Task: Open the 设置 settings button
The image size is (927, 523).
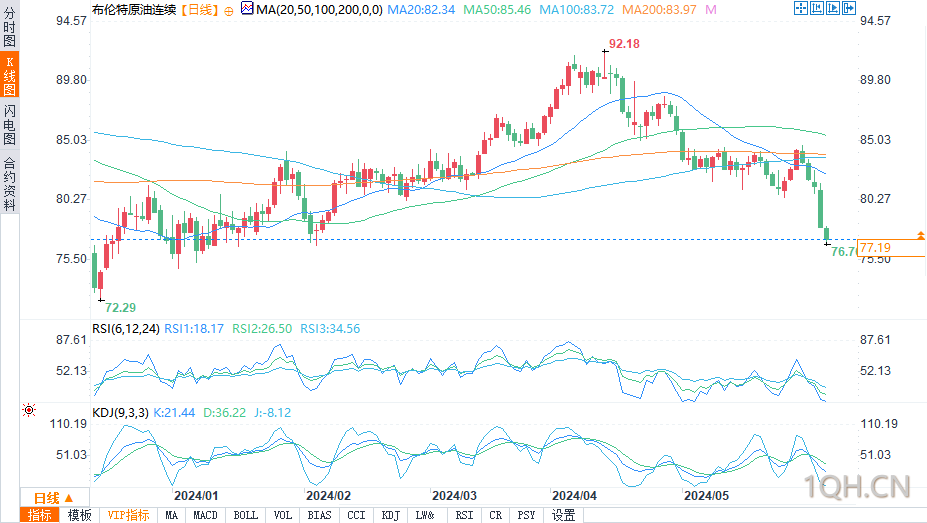Action: pyautogui.click(x=563, y=515)
